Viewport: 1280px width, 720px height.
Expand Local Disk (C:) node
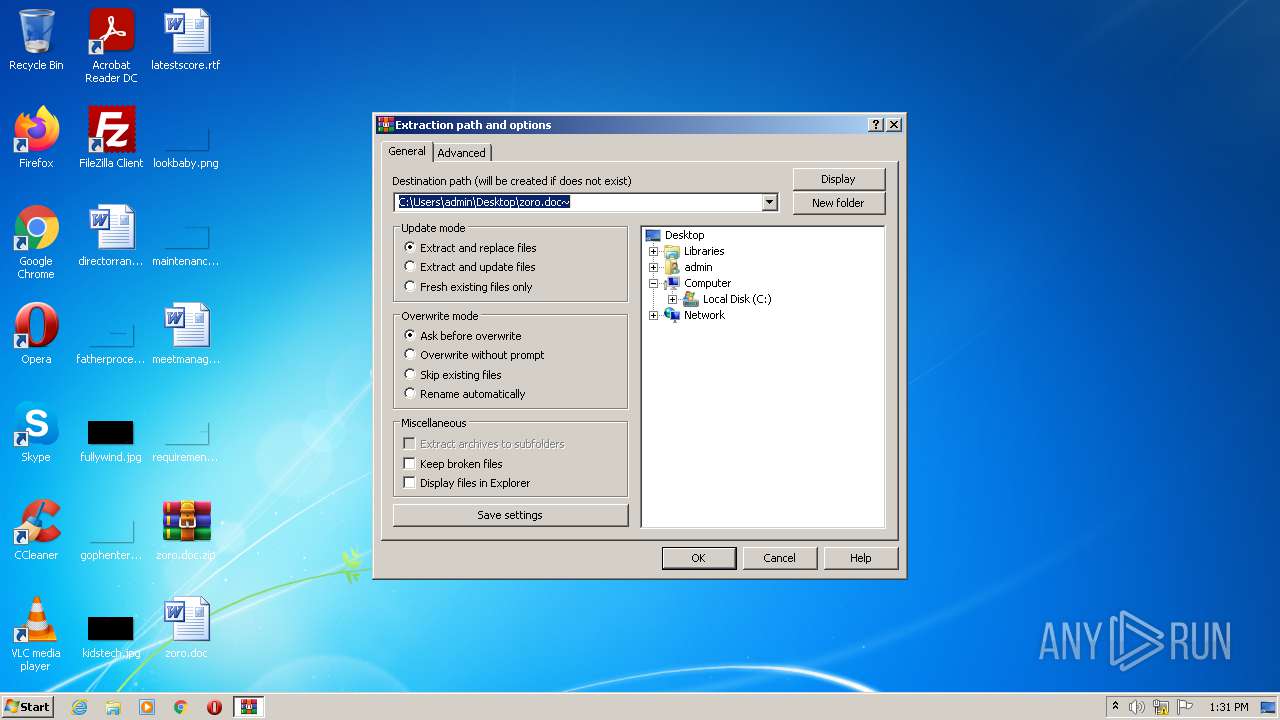pos(673,299)
